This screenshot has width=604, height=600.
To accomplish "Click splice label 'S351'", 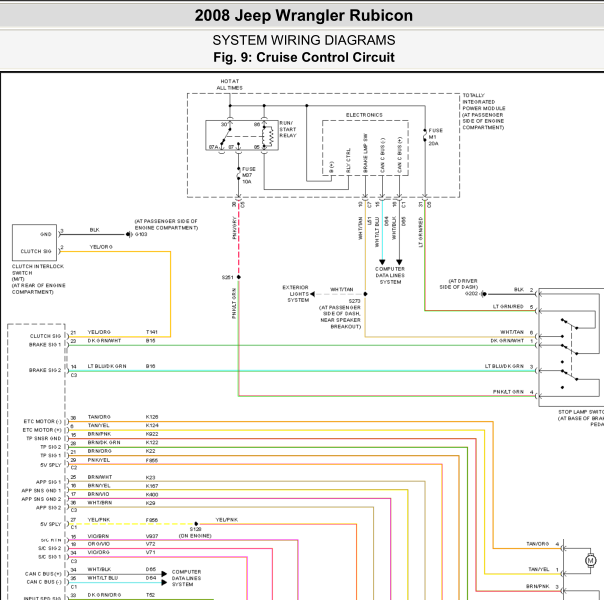I will click(x=227, y=277).
